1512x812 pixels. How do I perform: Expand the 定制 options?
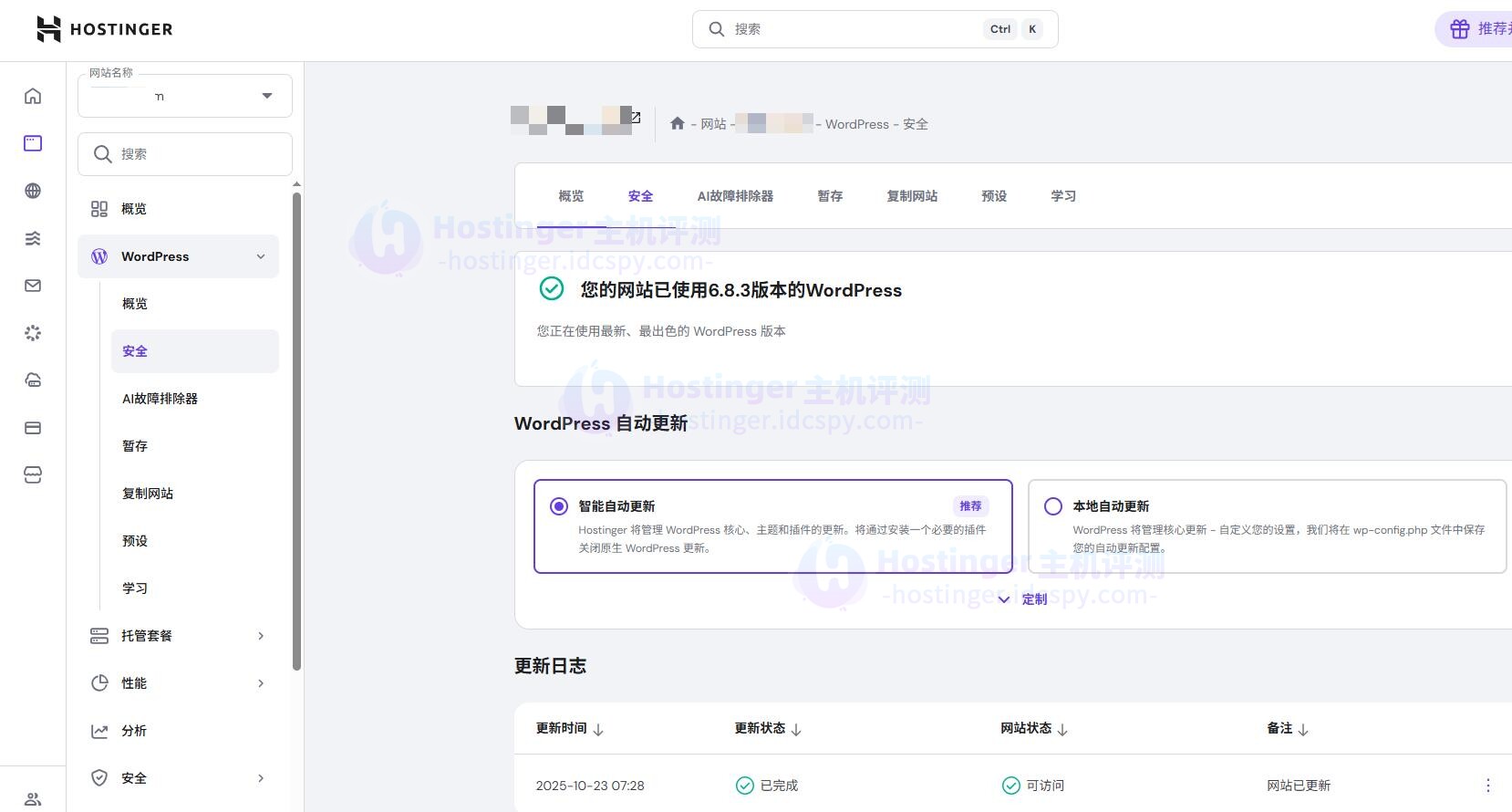click(1022, 599)
